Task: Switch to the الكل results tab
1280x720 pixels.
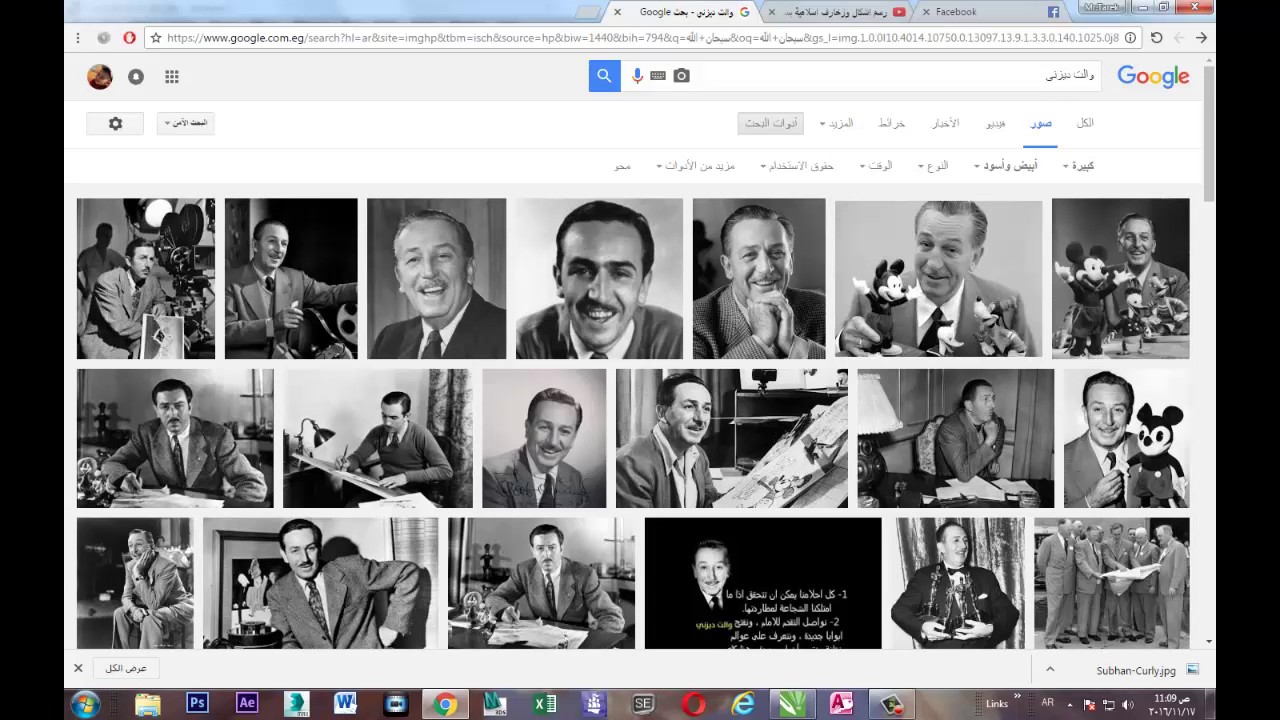Action: pyautogui.click(x=1085, y=123)
